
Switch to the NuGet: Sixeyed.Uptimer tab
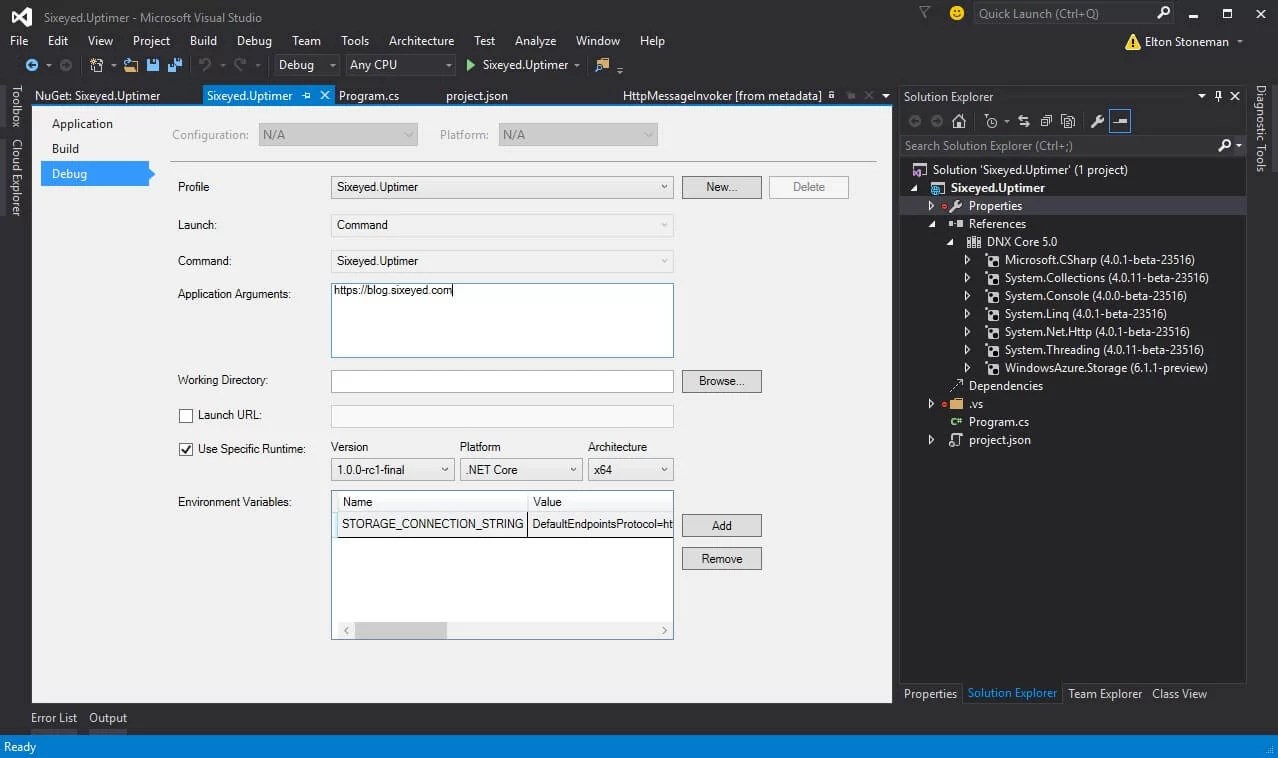point(97,96)
